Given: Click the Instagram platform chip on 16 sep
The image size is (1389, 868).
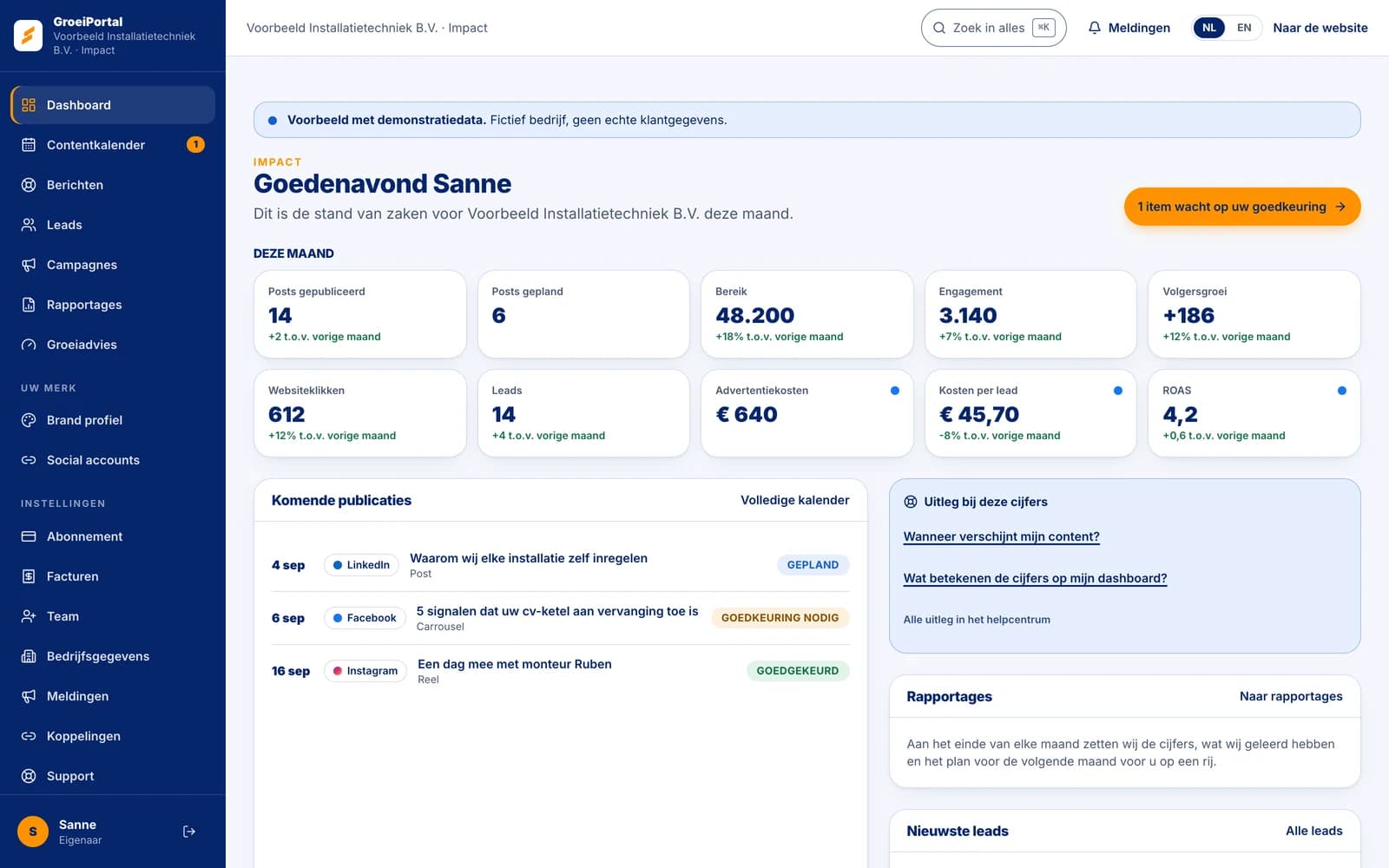Looking at the screenshot, I should pyautogui.click(x=365, y=671).
